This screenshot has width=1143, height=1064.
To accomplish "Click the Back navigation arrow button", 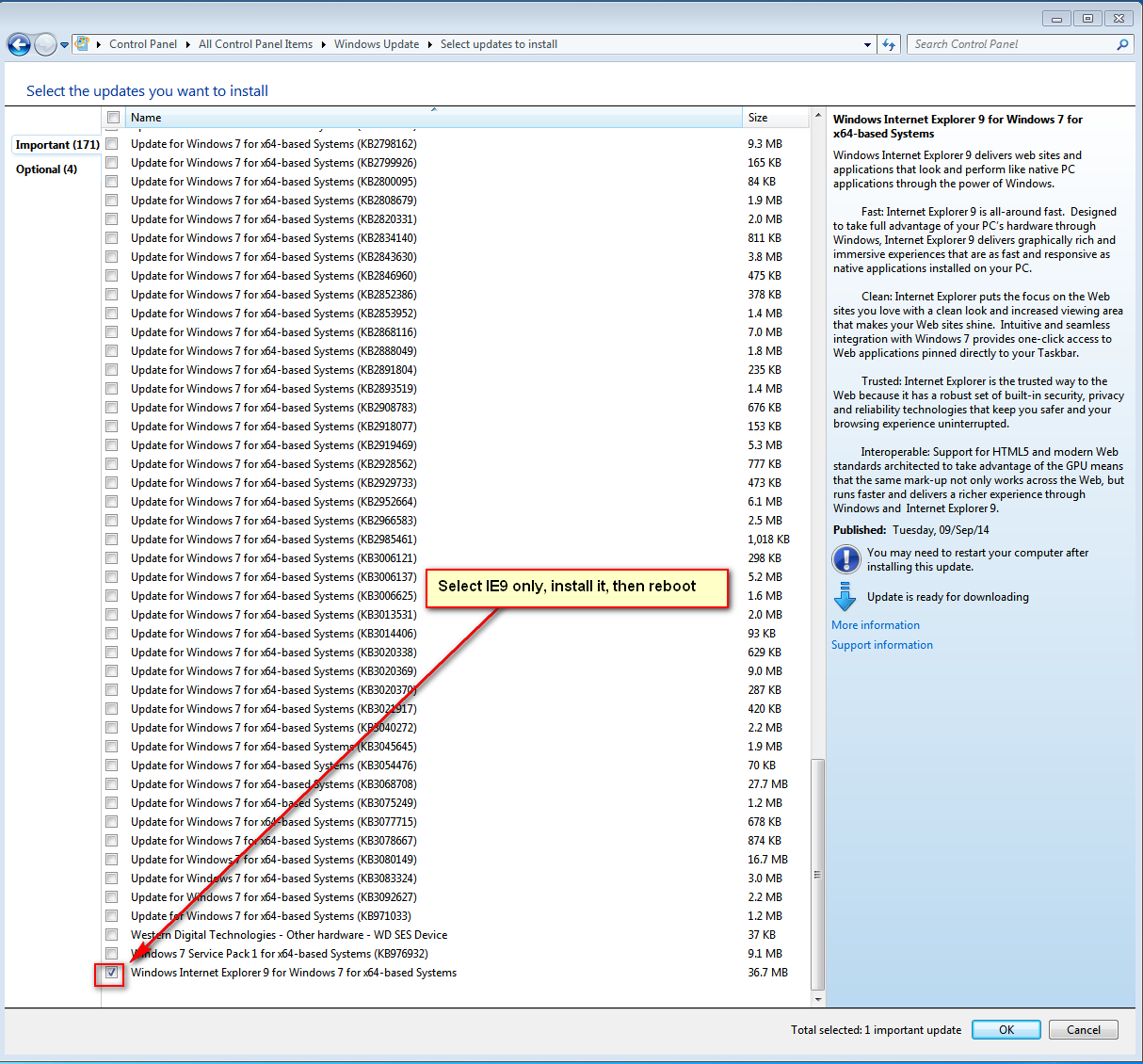I will [19, 44].
